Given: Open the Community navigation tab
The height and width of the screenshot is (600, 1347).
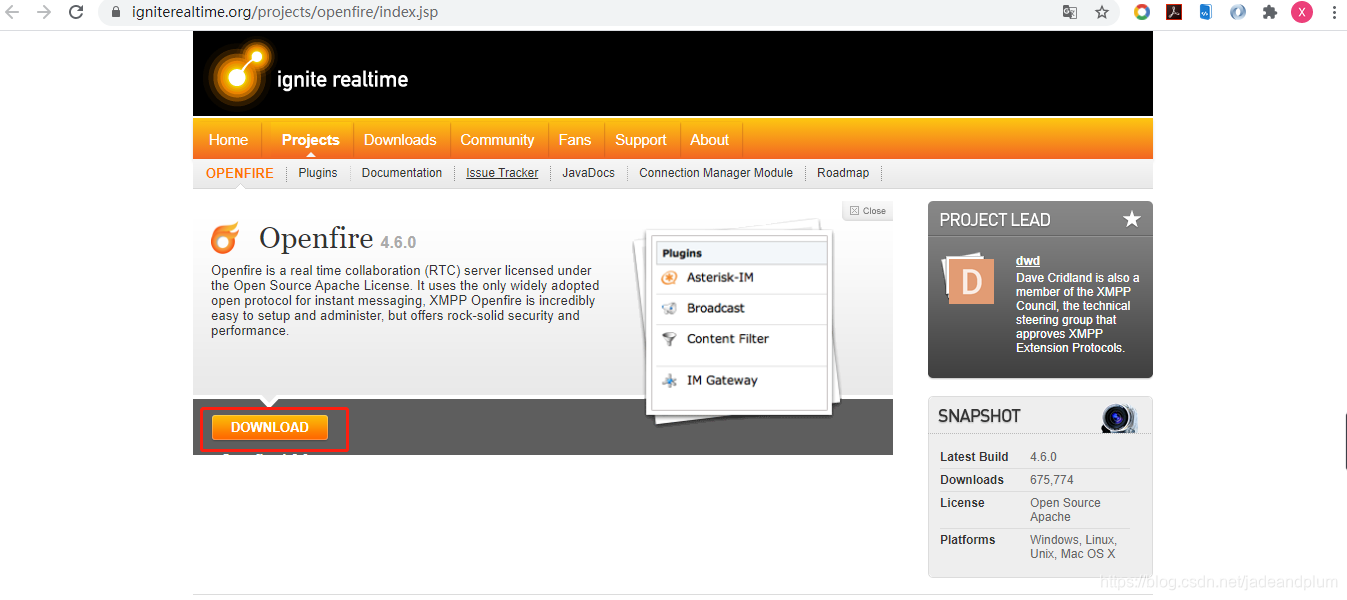Looking at the screenshot, I should pos(497,140).
